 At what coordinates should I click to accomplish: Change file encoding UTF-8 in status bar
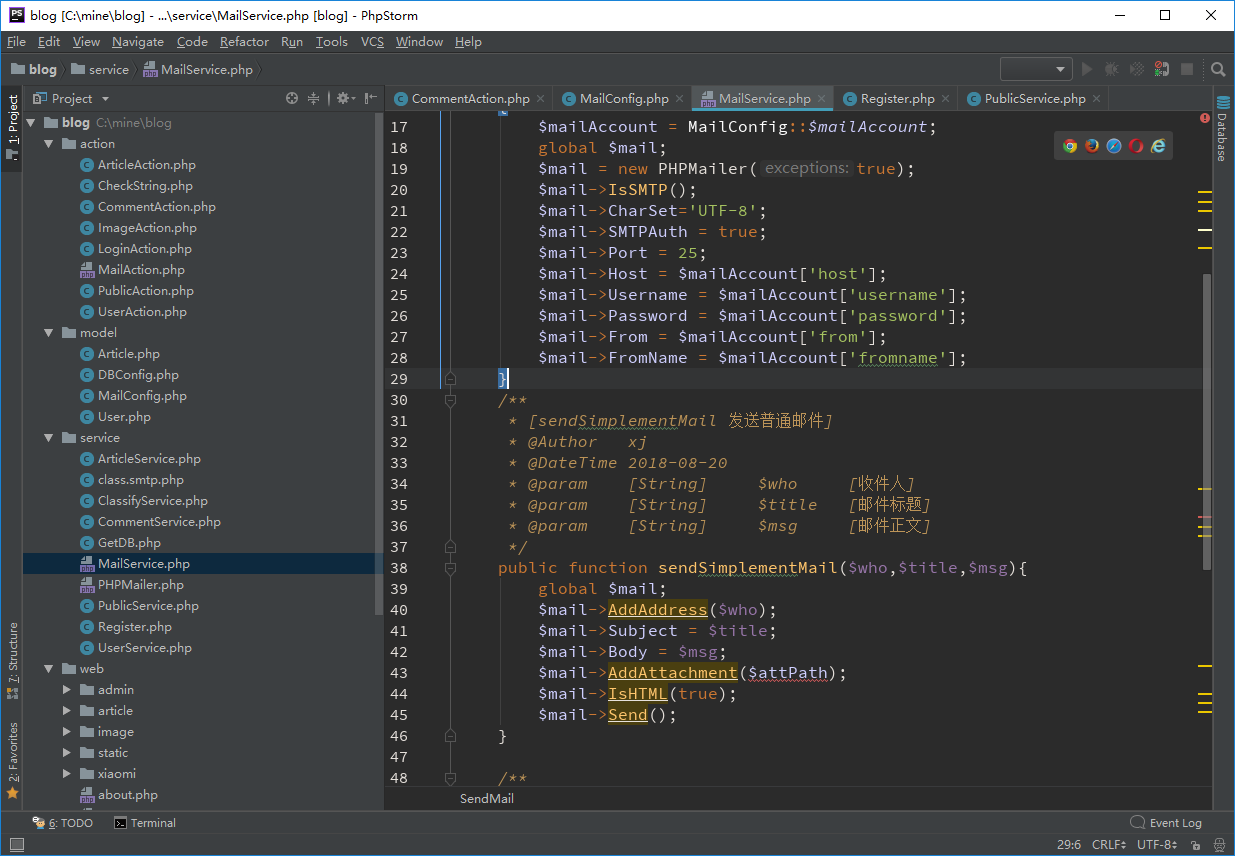tap(1157, 845)
